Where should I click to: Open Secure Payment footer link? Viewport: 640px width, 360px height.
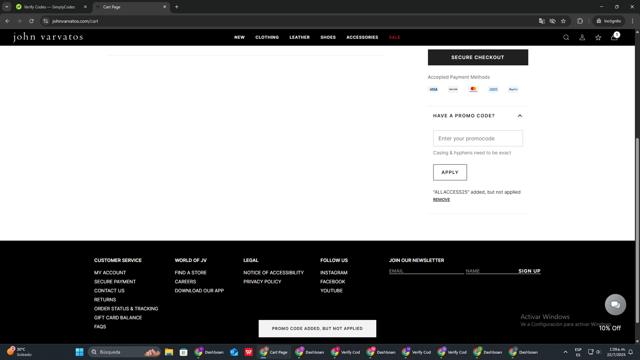coord(115,282)
